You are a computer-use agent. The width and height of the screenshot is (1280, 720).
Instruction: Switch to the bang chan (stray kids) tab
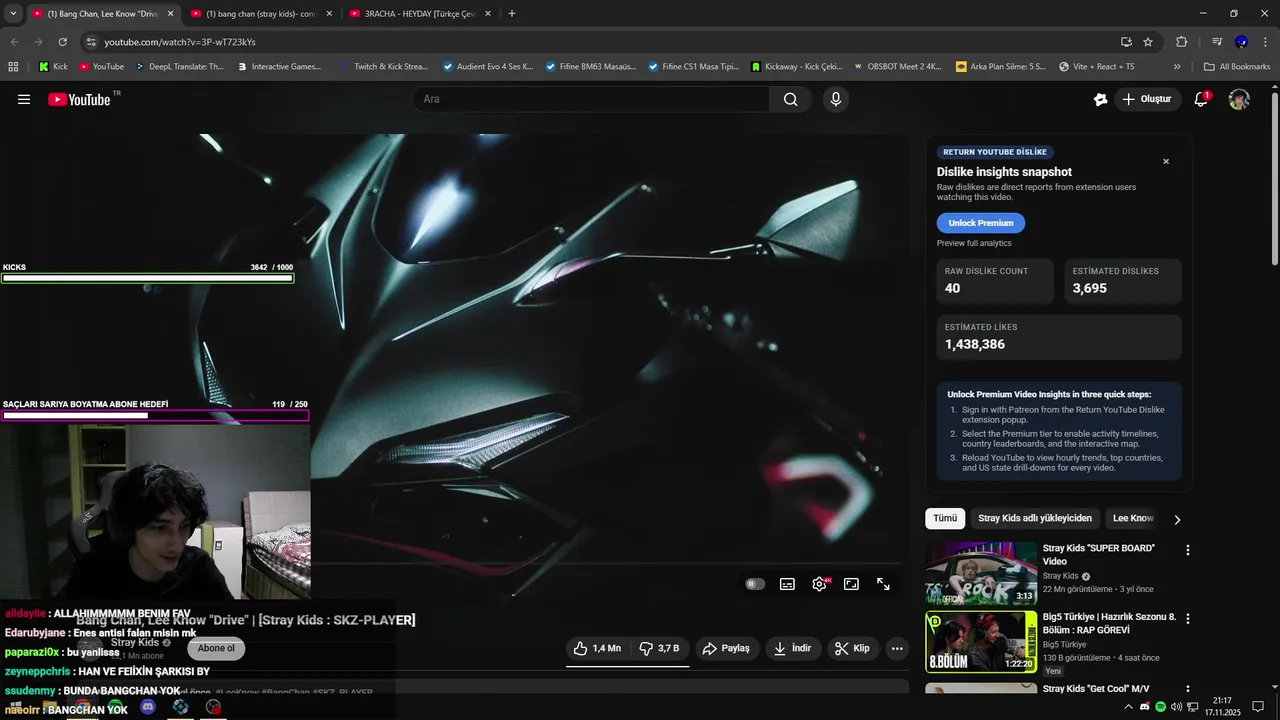point(261,14)
